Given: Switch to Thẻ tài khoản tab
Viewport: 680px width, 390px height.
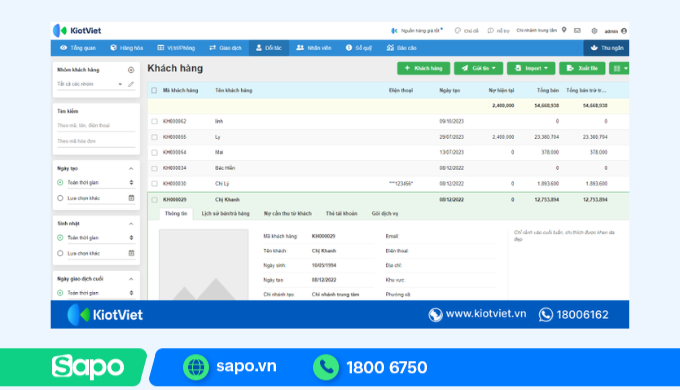Looking at the screenshot, I should pyautogui.click(x=341, y=213).
